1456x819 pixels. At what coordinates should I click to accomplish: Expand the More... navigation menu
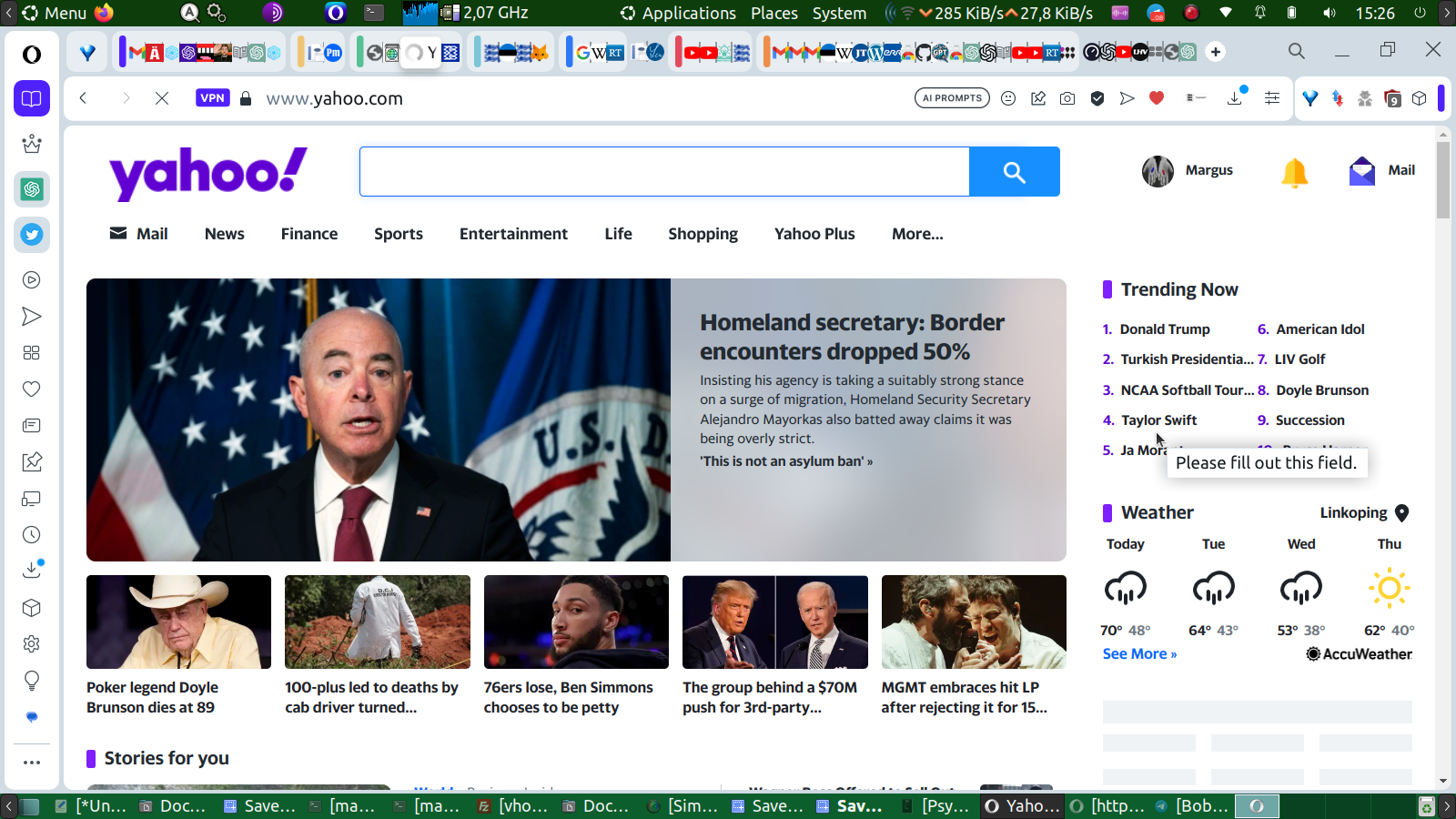(917, 234)
